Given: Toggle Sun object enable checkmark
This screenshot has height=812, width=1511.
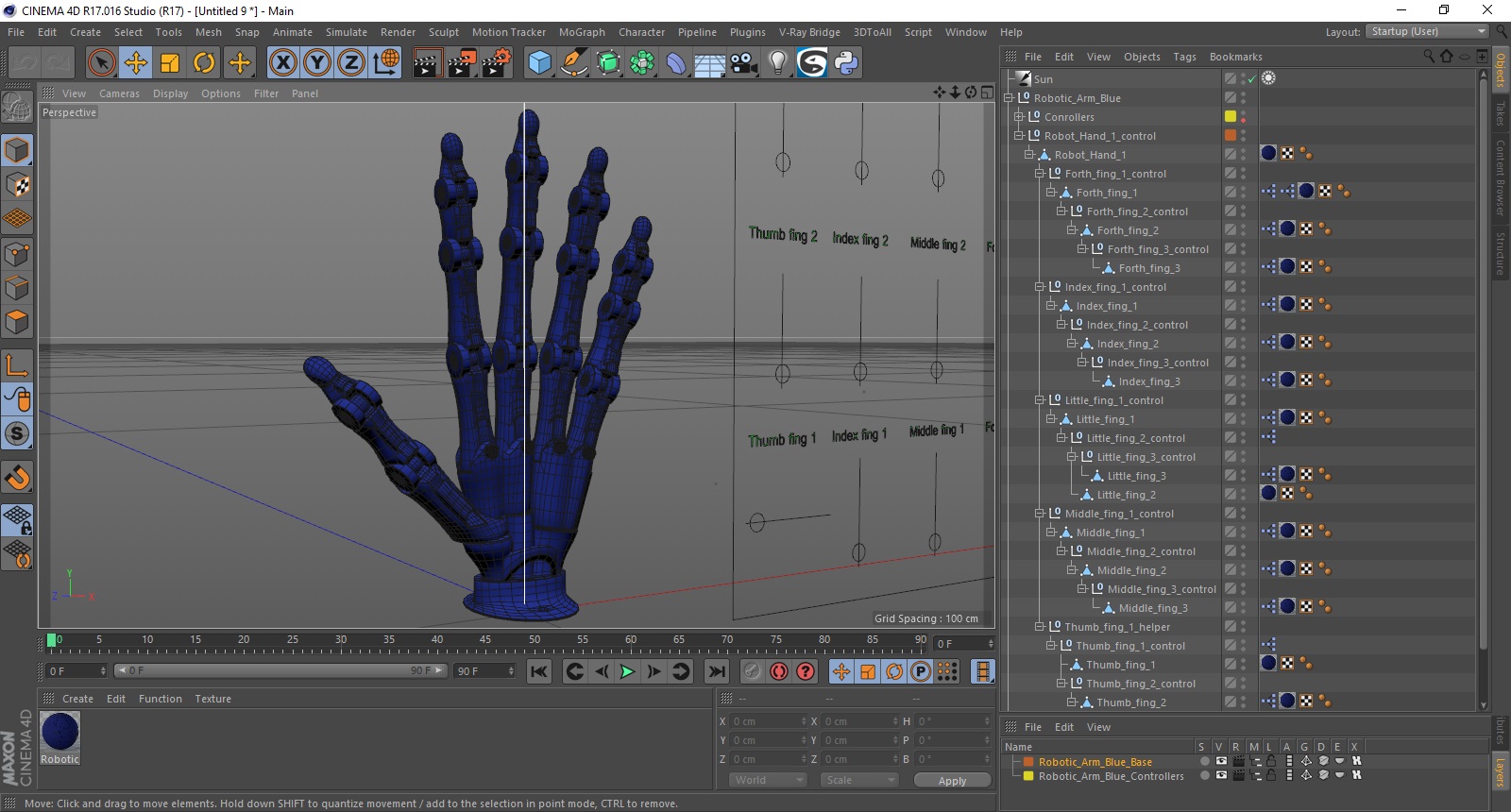Looking at the screenshot, I should 1252,79.
